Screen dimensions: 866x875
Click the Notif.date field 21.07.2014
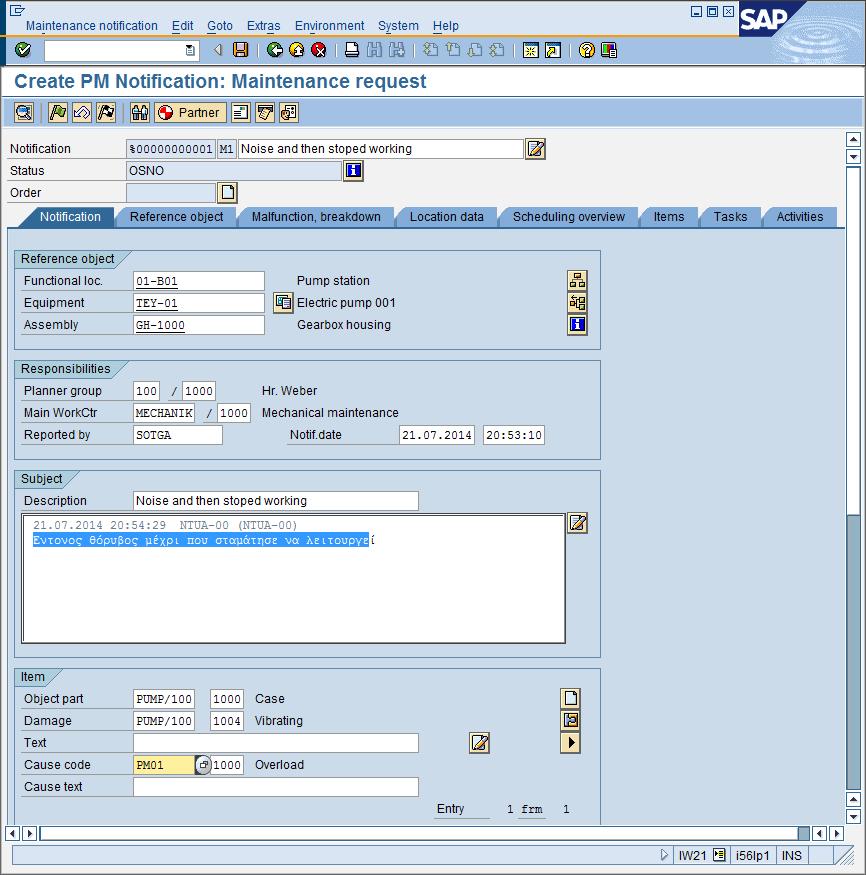[437, 435]
